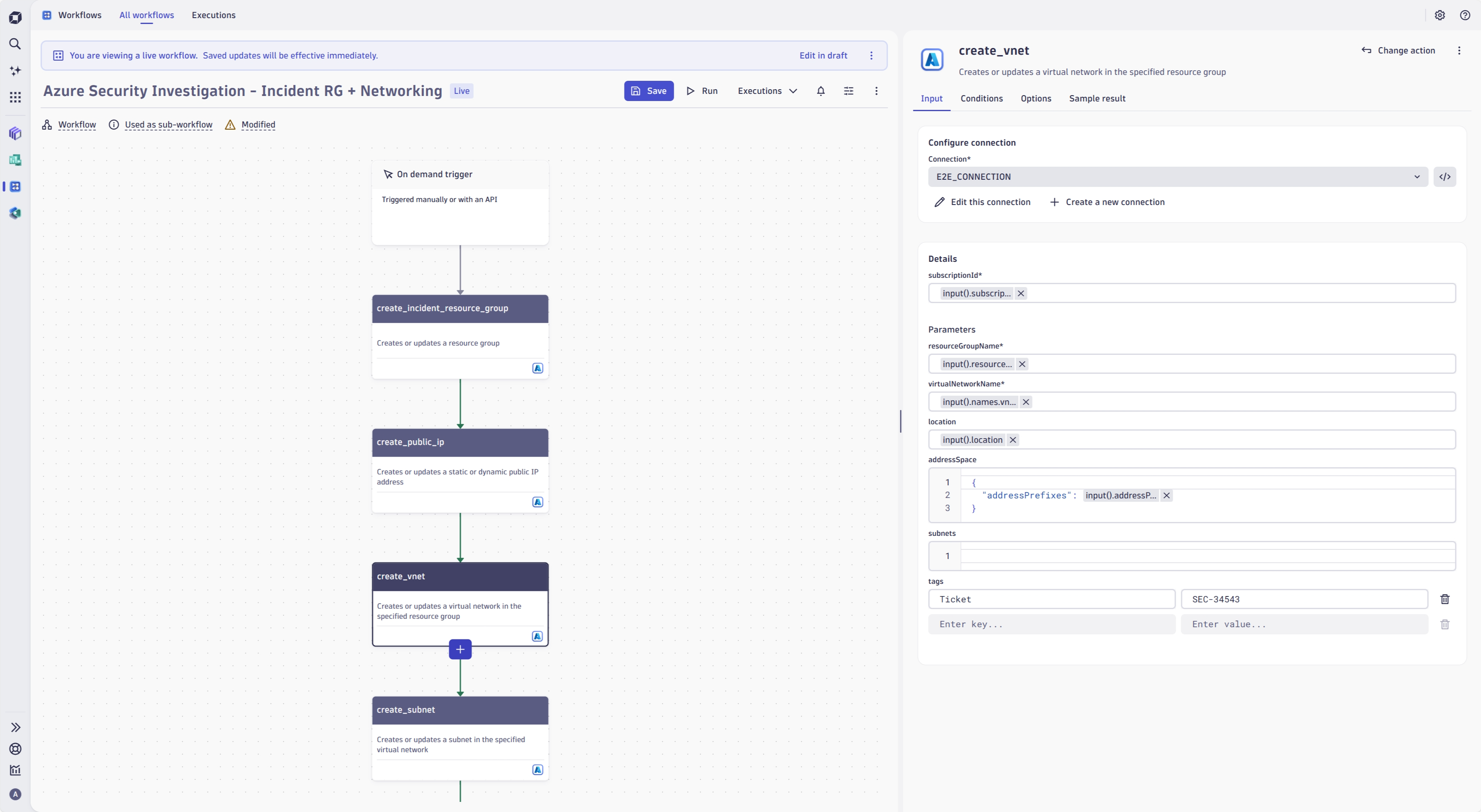
Task: Delete the SEC-34543 tag row
Action: [x=1445, y=599]
